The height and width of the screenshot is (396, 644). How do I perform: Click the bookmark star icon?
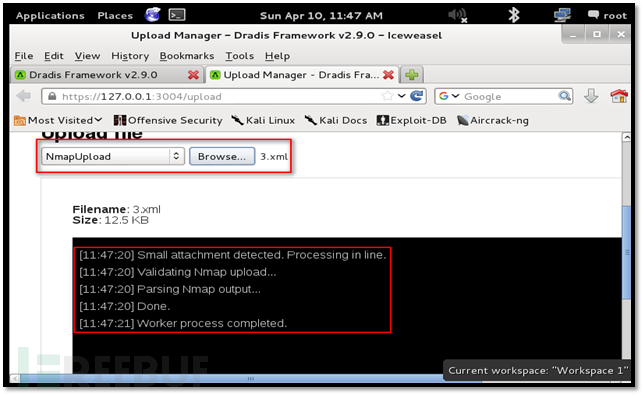click(x=387, y=96)
